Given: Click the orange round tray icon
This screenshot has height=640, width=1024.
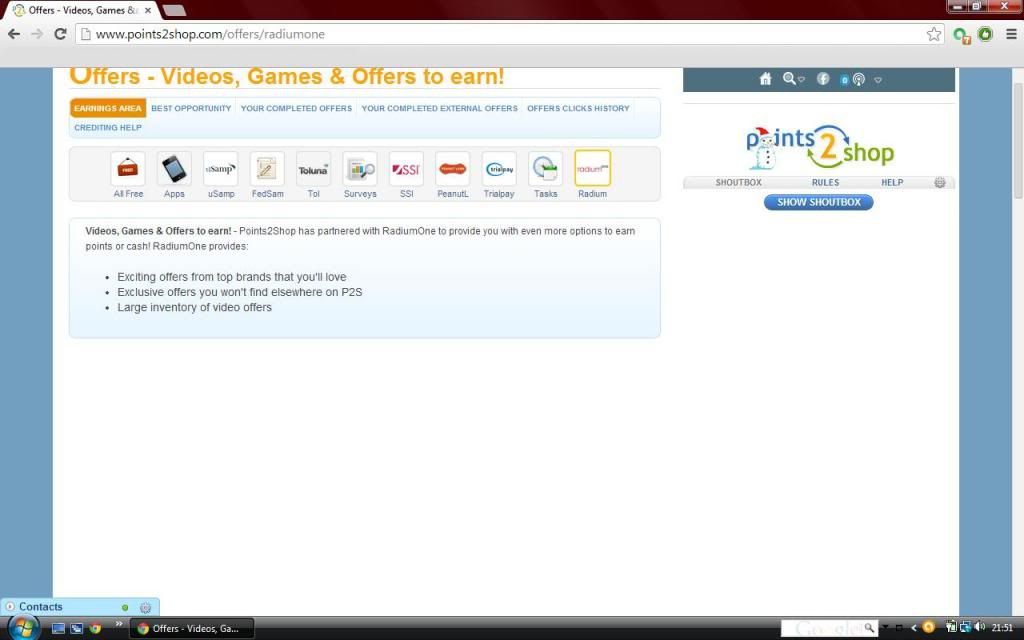Looking at the screenshot, I should [929, 627].
